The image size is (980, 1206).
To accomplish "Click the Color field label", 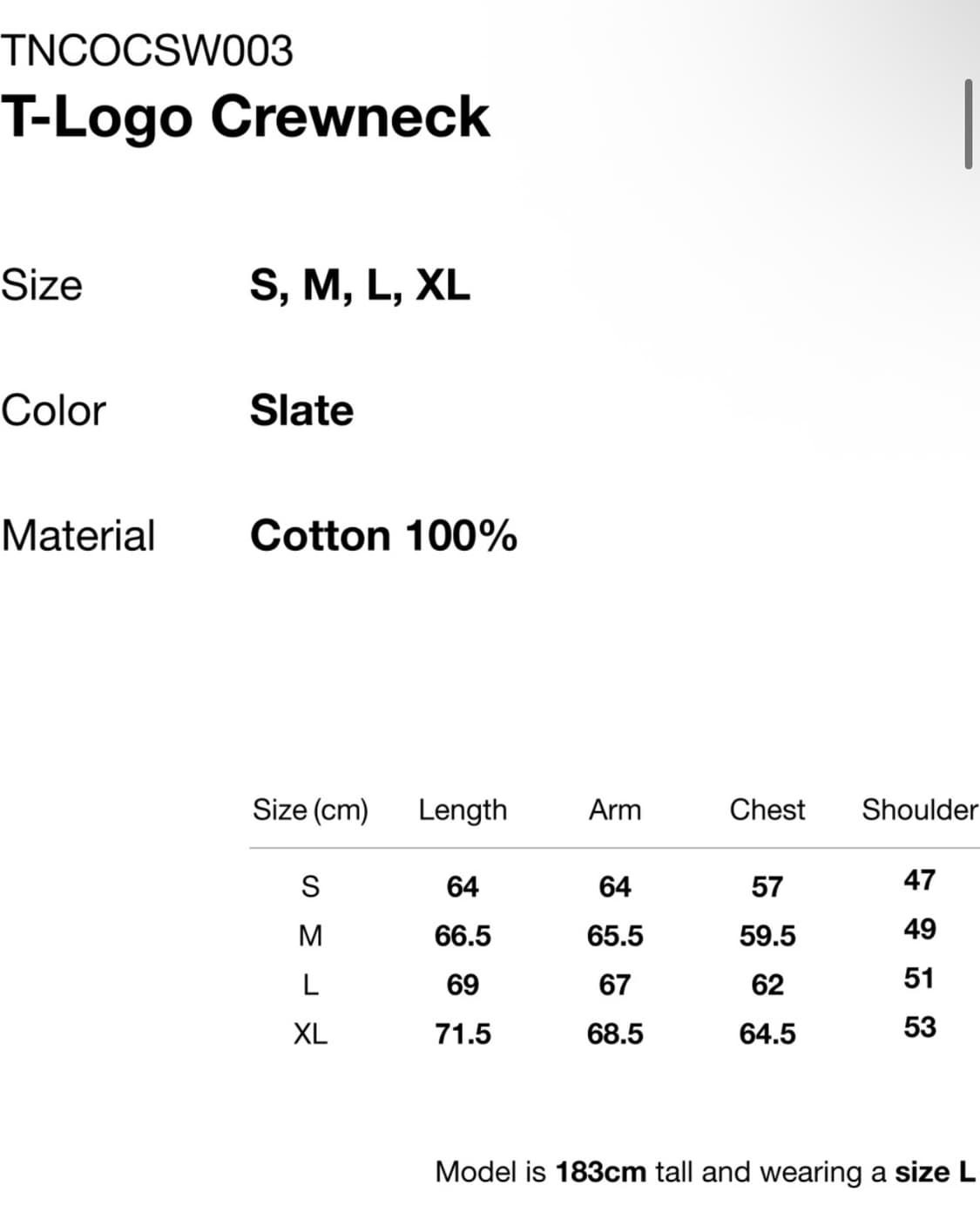I will (53, 410).
